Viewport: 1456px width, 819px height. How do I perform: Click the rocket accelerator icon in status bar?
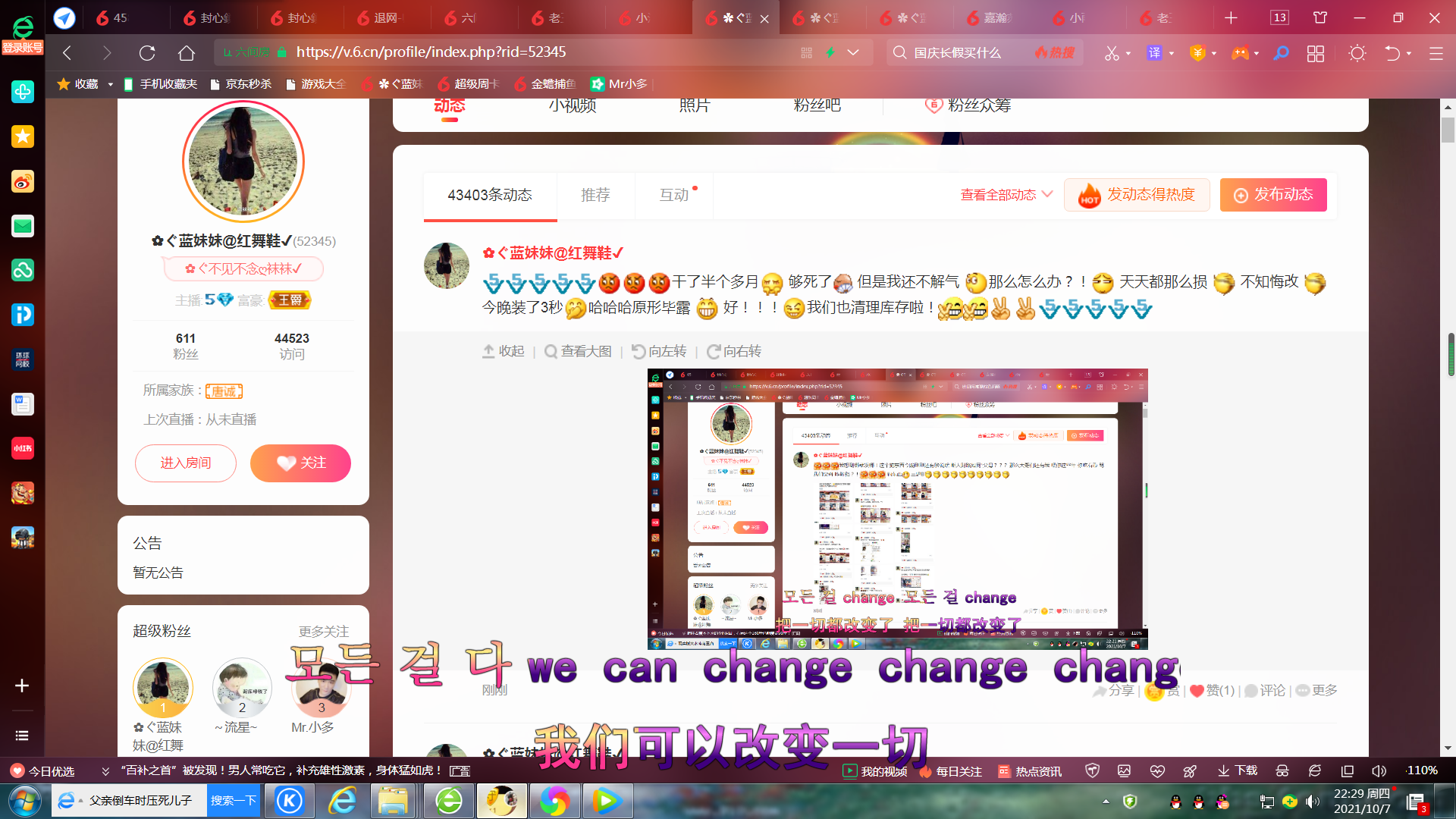(x=1190, y=770)
